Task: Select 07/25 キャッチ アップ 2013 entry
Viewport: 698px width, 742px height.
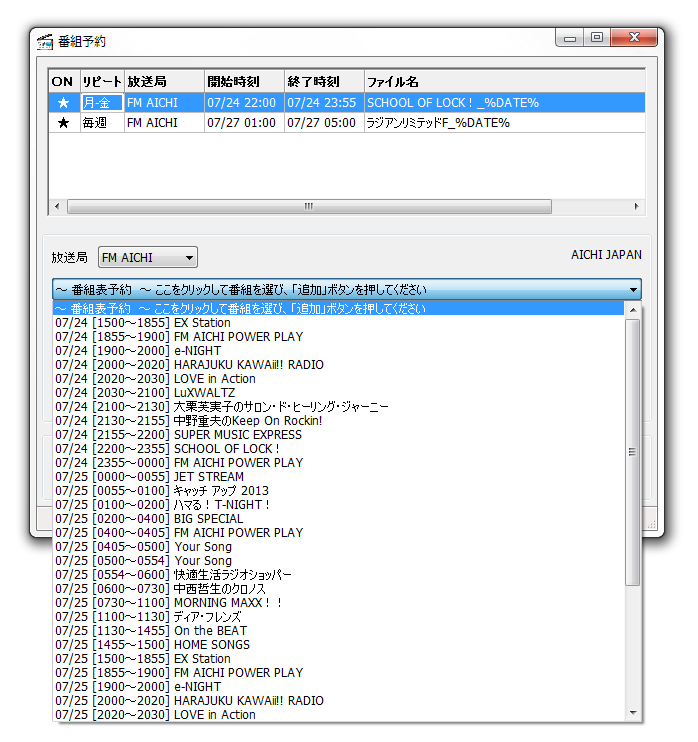Action: pyautogui.click(x=338, y=491)
